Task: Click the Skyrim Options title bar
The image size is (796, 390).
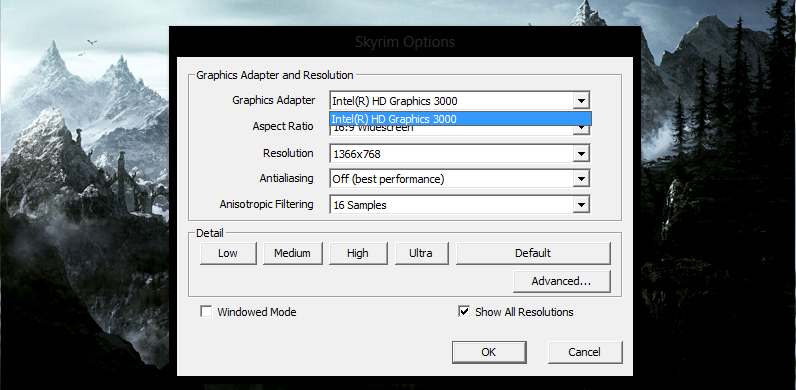Action: point(405,42)
